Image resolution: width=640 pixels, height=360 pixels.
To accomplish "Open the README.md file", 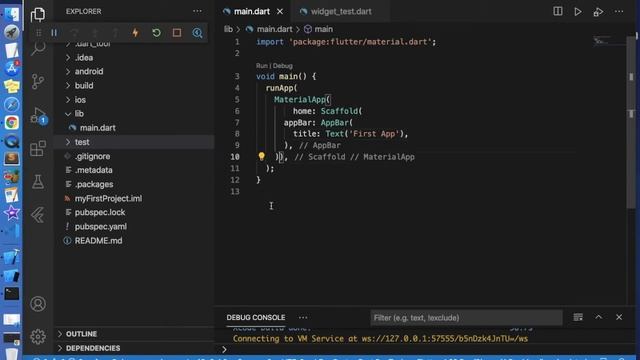I will [134, 241].
